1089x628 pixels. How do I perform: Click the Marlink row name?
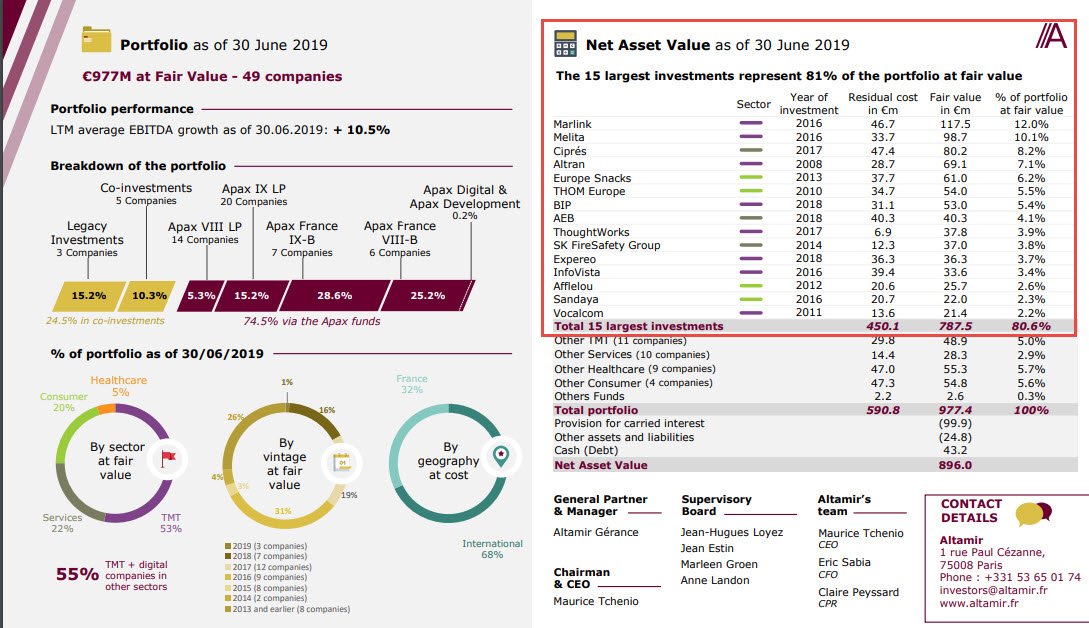572,124
